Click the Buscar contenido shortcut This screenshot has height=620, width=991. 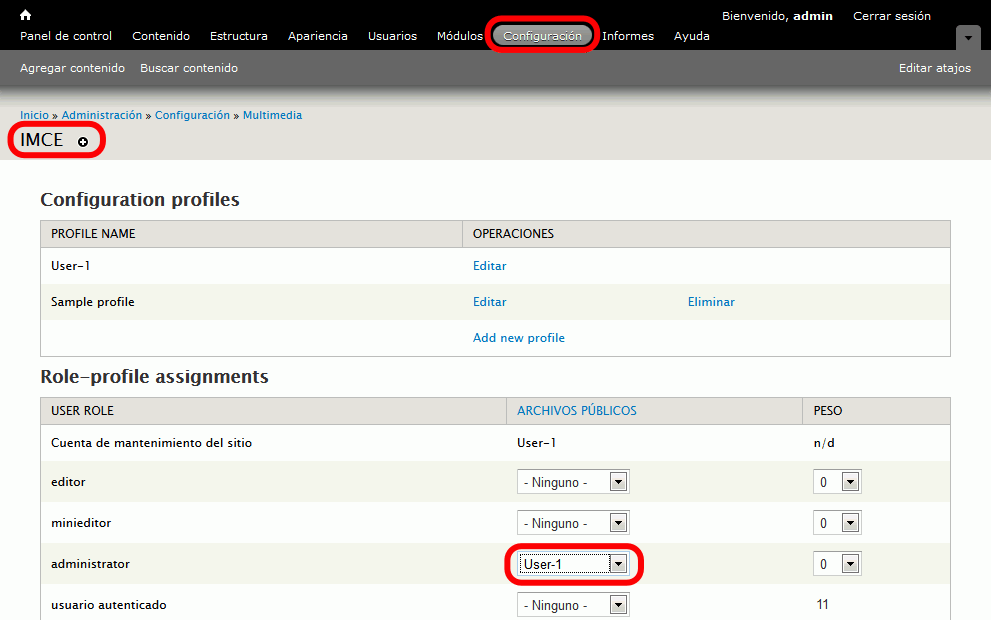click(189, 68)
